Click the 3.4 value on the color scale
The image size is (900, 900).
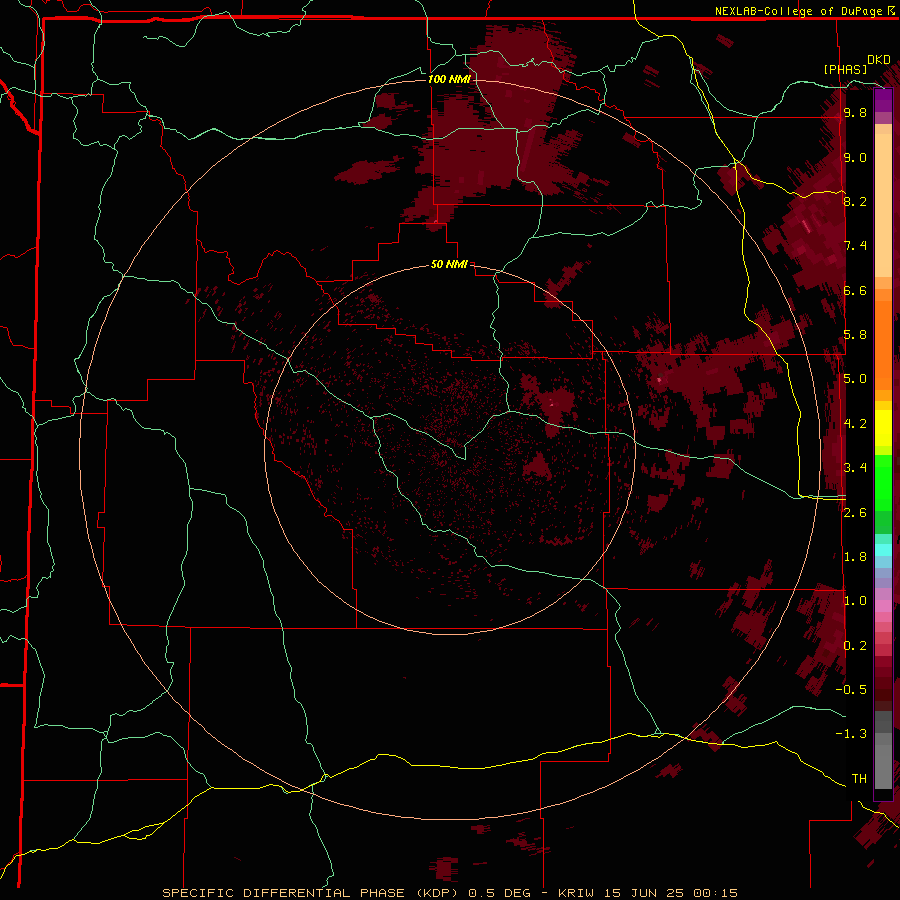[x=855, y=468]
